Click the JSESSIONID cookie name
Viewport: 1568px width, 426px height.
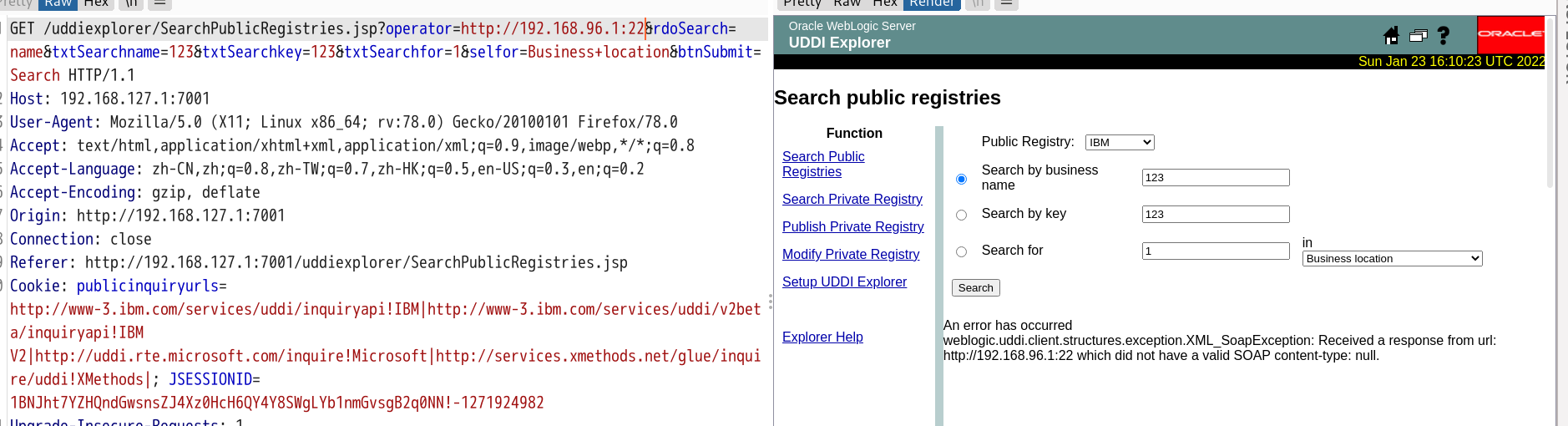coord(210,379)
